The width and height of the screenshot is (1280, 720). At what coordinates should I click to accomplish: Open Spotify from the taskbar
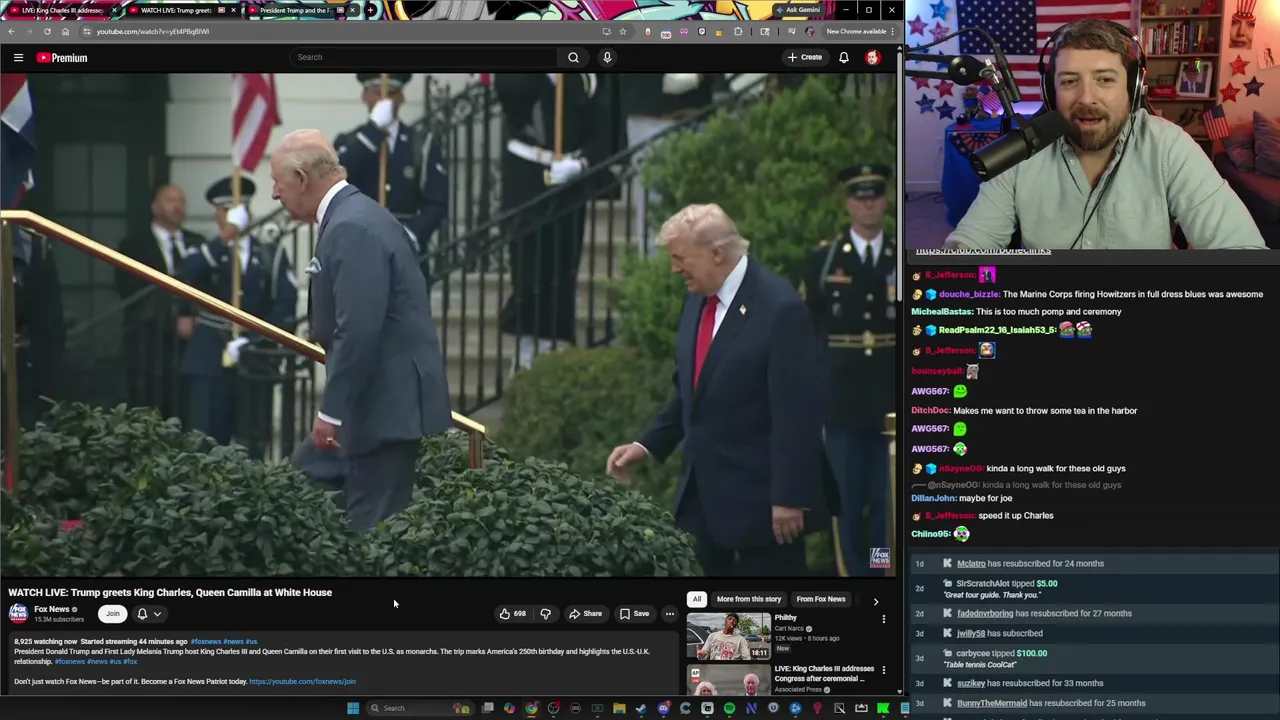(729, 708)
